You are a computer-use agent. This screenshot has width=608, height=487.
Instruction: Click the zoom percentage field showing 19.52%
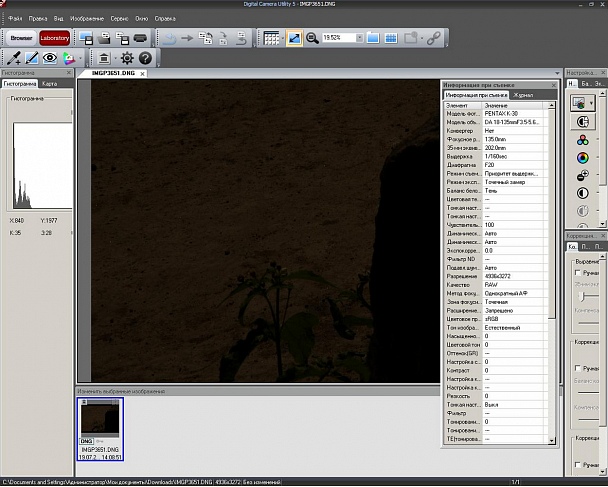tap(339, 38)
